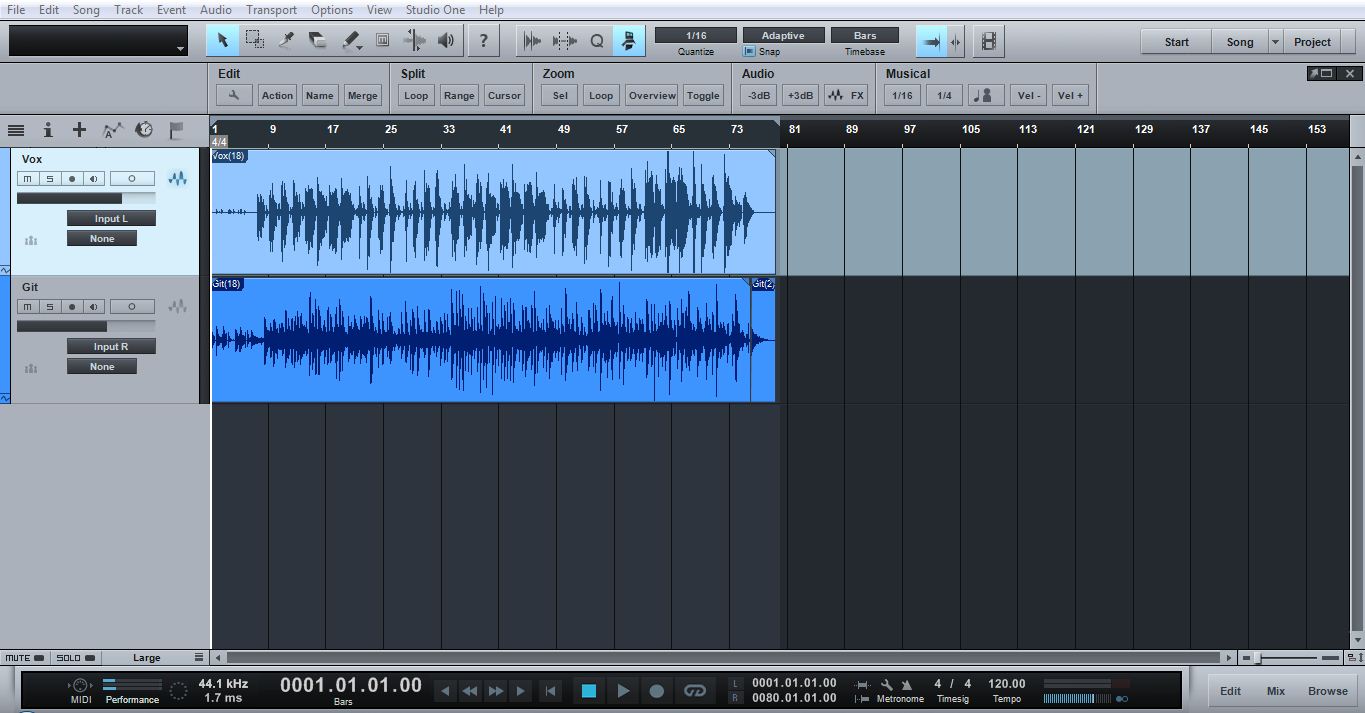Viewport: 1365px width, 713px height.
Task: Open the Track menu
Action: (x=128, y=10)
